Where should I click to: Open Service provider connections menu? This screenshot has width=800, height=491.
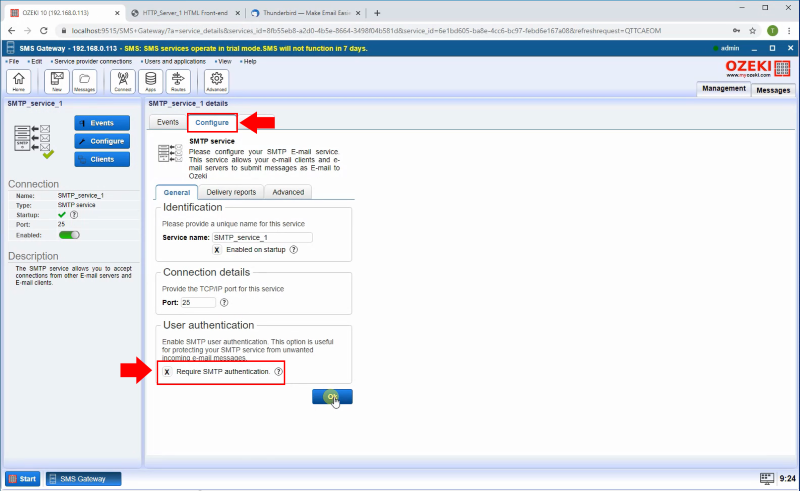(x=92, y=61)
